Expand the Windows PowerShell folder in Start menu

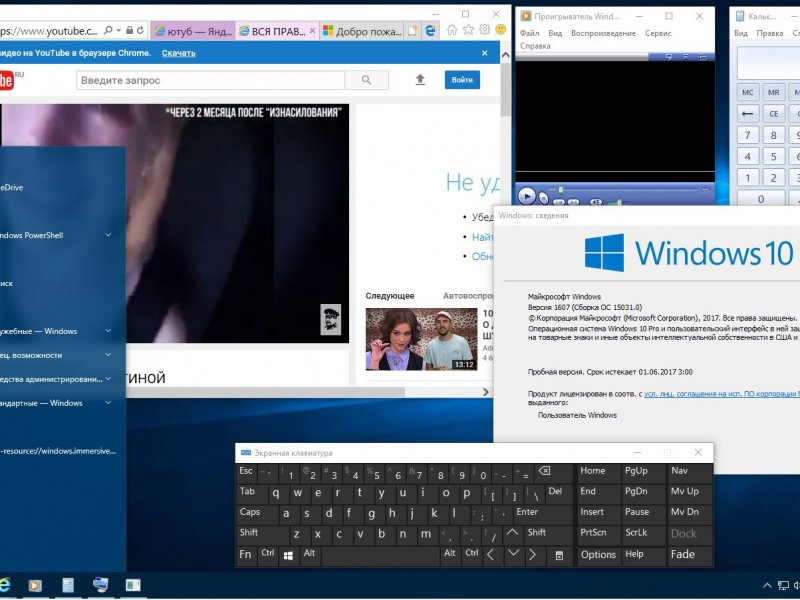[108, 235]
